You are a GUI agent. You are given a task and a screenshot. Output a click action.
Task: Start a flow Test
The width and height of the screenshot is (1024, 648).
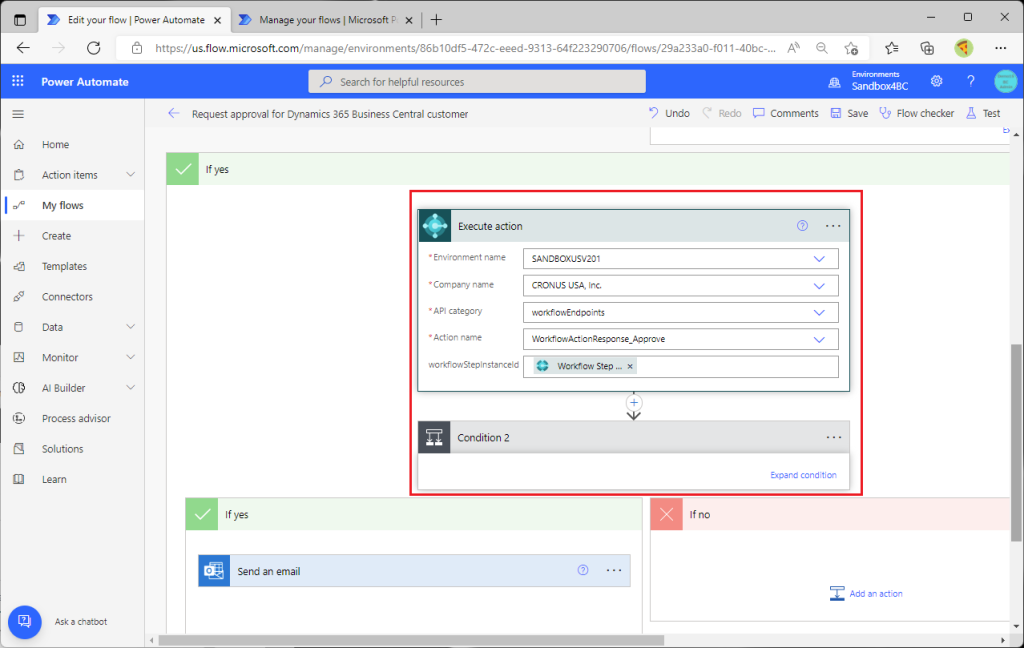pos(983,113)
